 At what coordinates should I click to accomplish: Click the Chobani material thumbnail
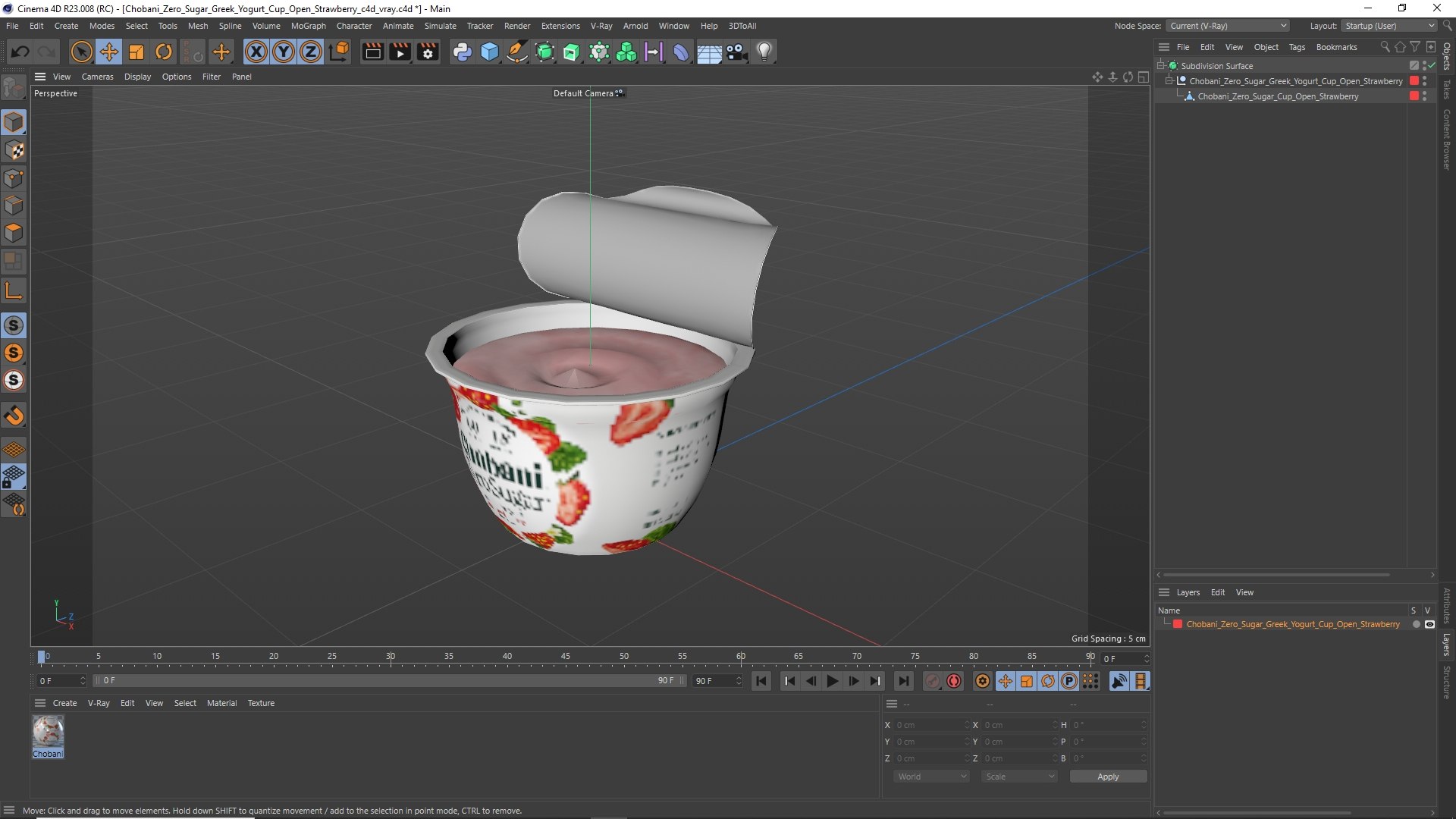(x=48, y=732)
